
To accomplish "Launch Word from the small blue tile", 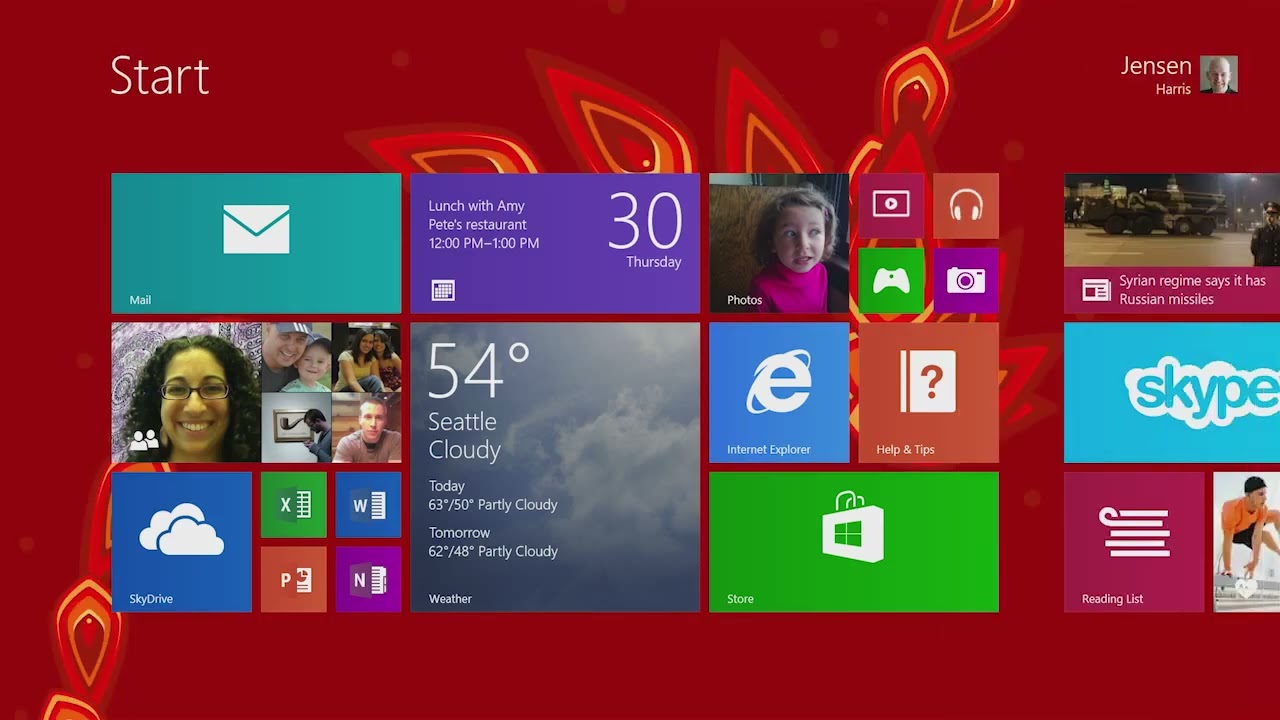I will (368, 505).
